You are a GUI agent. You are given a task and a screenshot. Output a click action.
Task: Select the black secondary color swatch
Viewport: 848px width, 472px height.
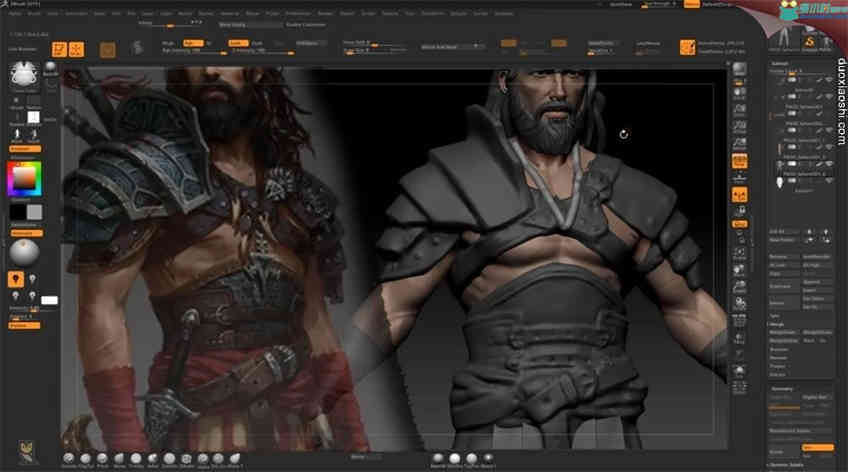[17, 212]
